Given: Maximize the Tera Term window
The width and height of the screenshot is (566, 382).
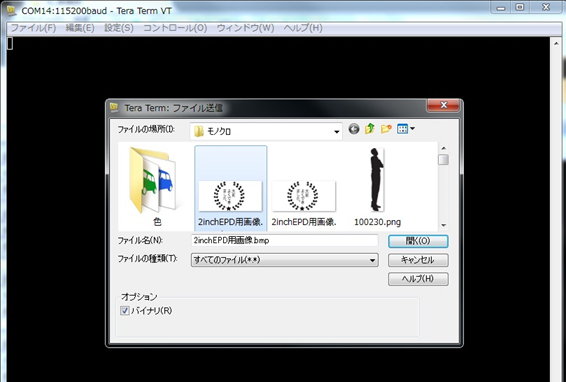Looking at the screenshot, I should (520, 8).
